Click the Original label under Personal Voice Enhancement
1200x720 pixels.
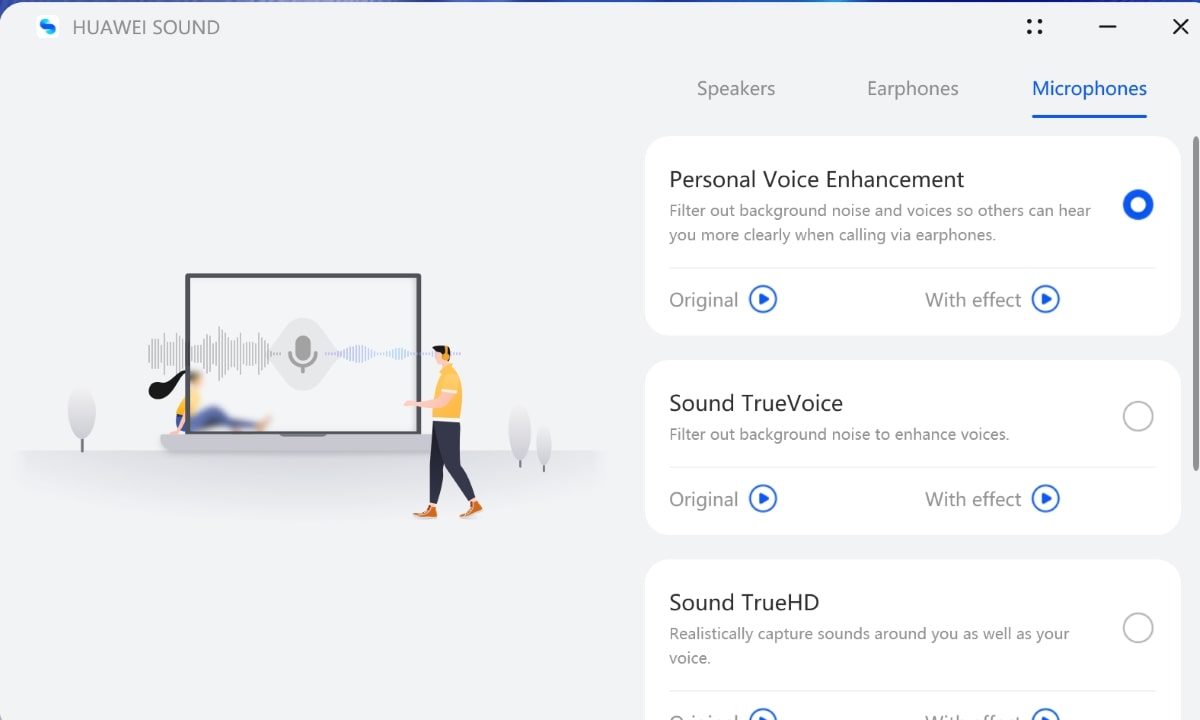coord(704,300)
